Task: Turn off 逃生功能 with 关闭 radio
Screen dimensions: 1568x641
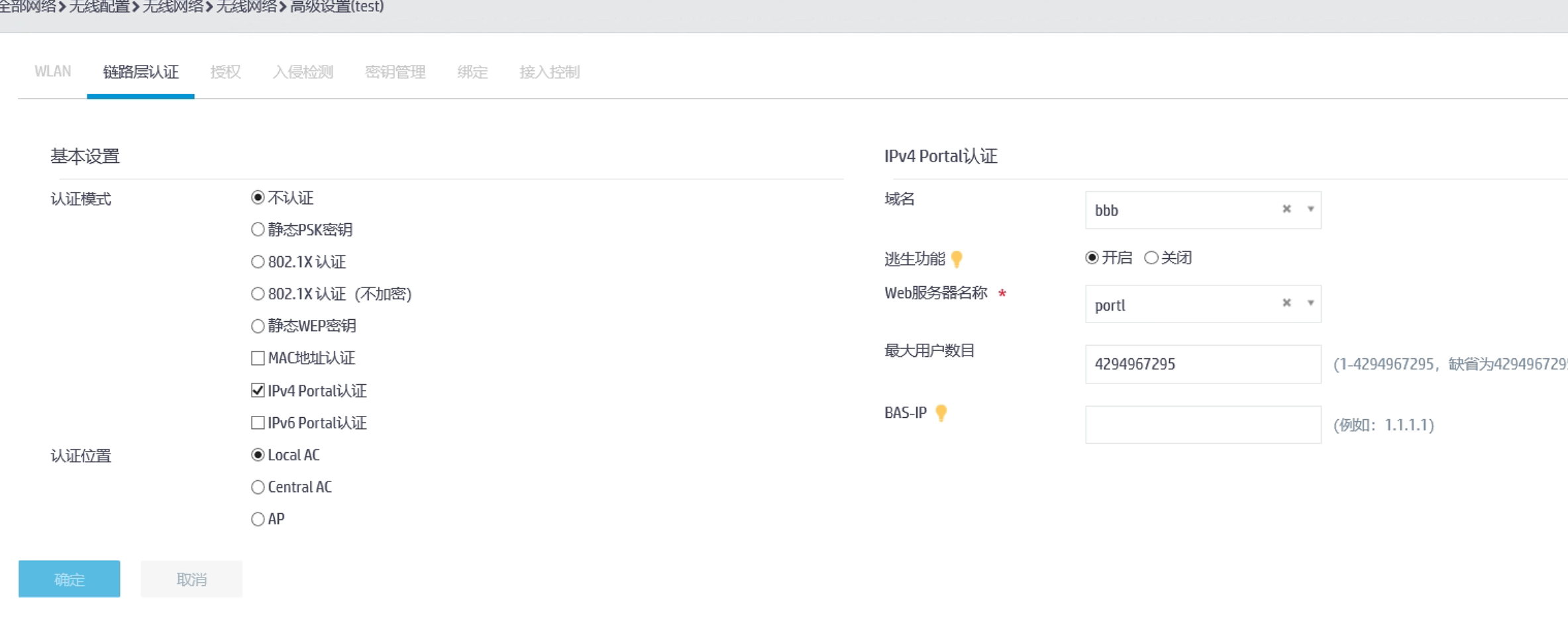Action: (x=1151, y=258)
